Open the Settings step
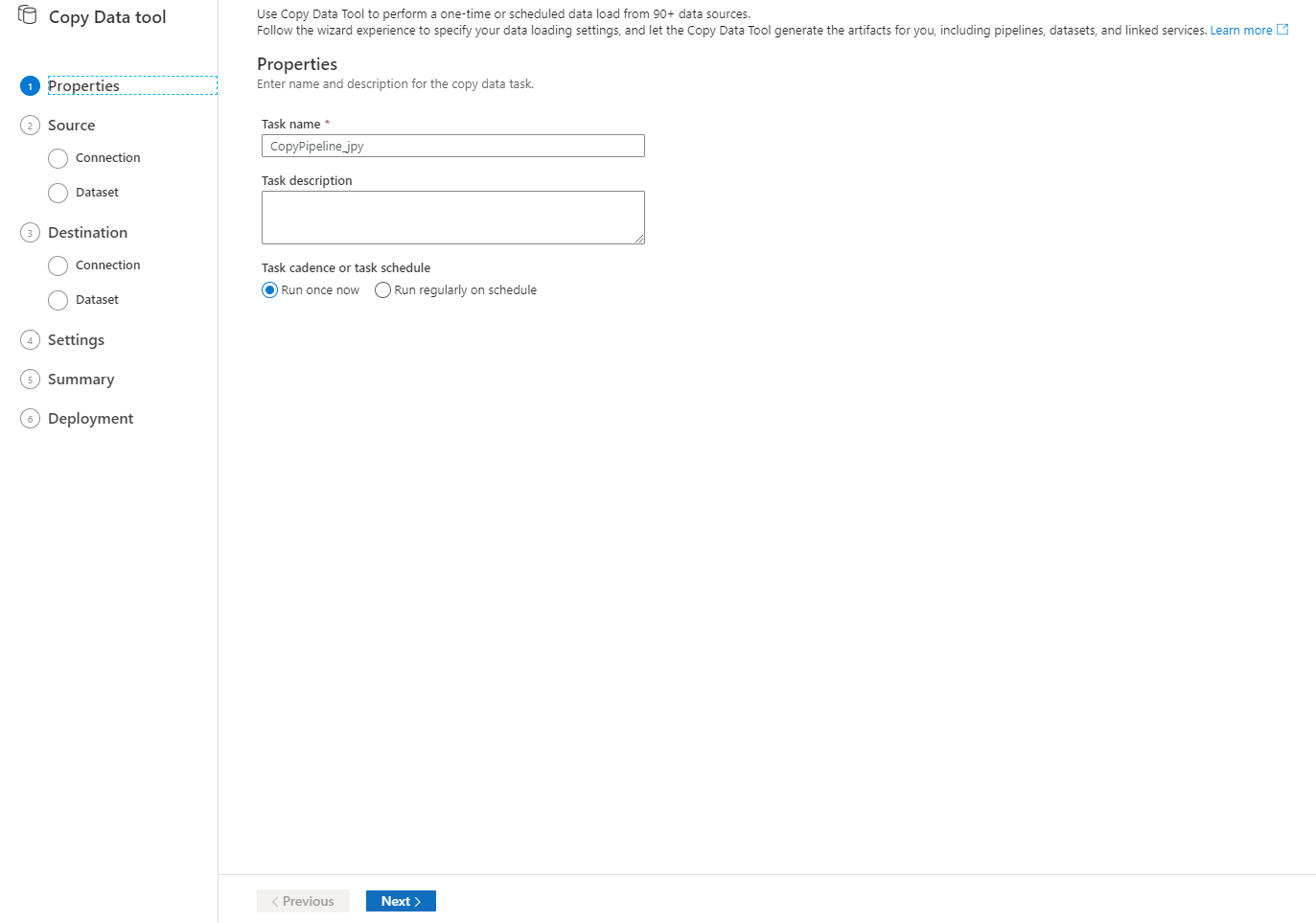1316x923 pixels. tap(76, 340)
